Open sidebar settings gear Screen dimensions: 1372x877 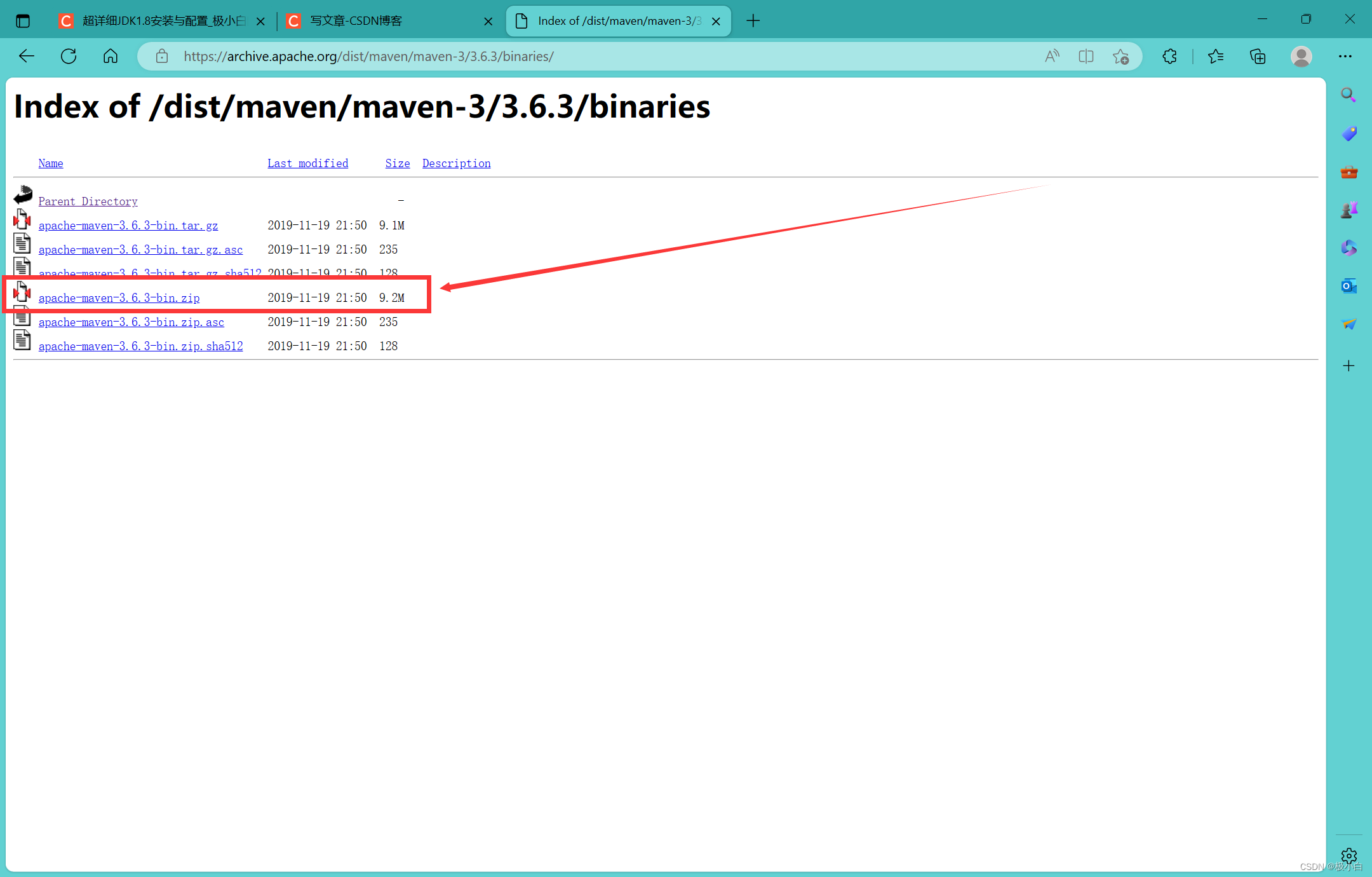[x=1348, y=855]
